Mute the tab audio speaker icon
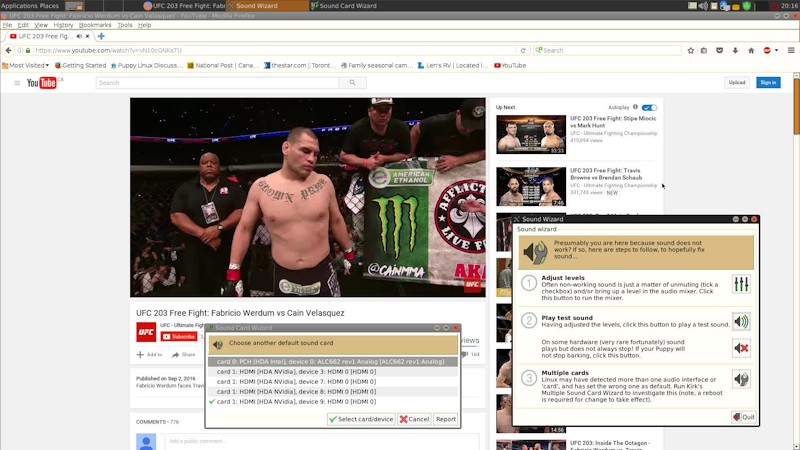 79,36
